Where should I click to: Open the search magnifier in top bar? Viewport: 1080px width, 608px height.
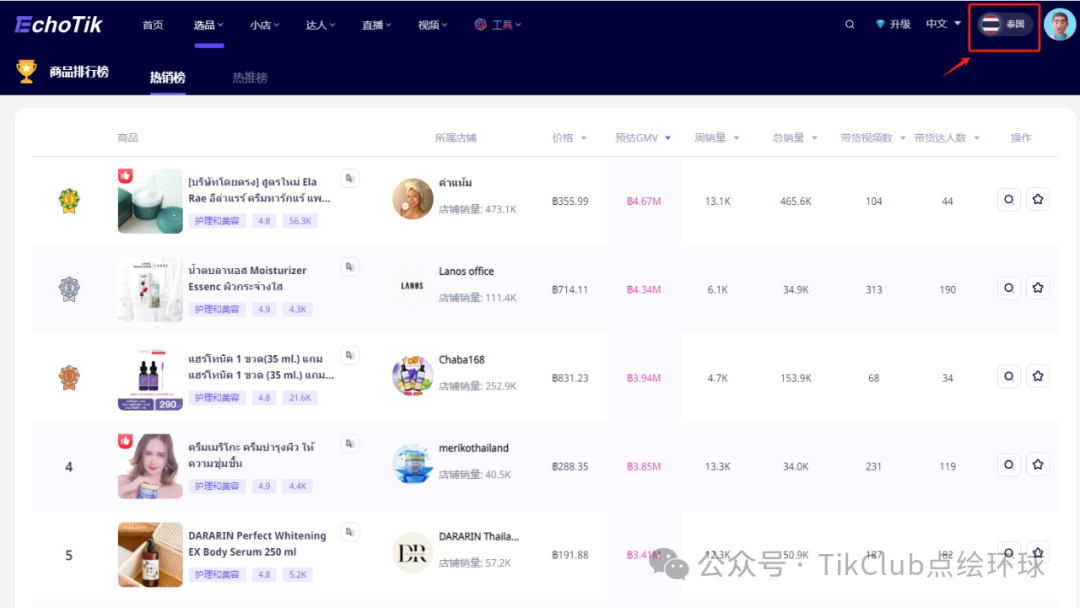coord(849,24)
